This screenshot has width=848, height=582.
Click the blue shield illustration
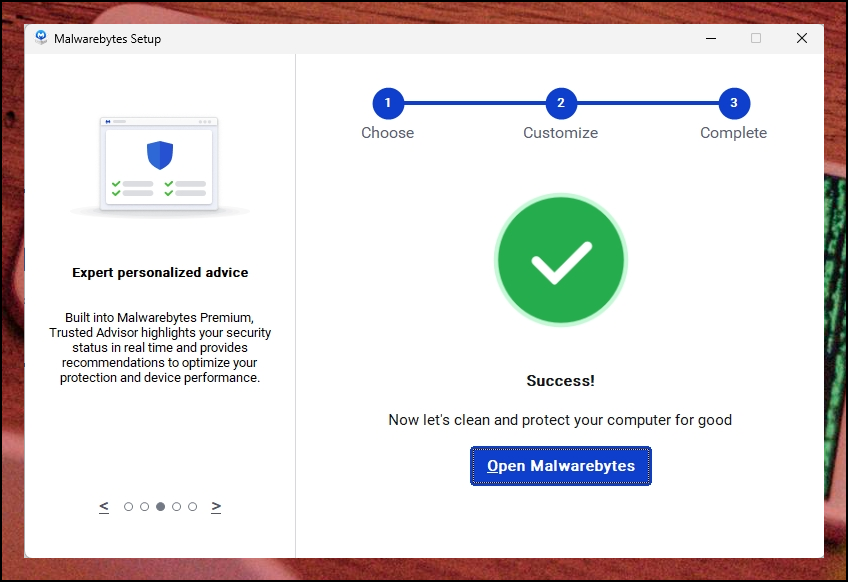click(x=160, y=155)
